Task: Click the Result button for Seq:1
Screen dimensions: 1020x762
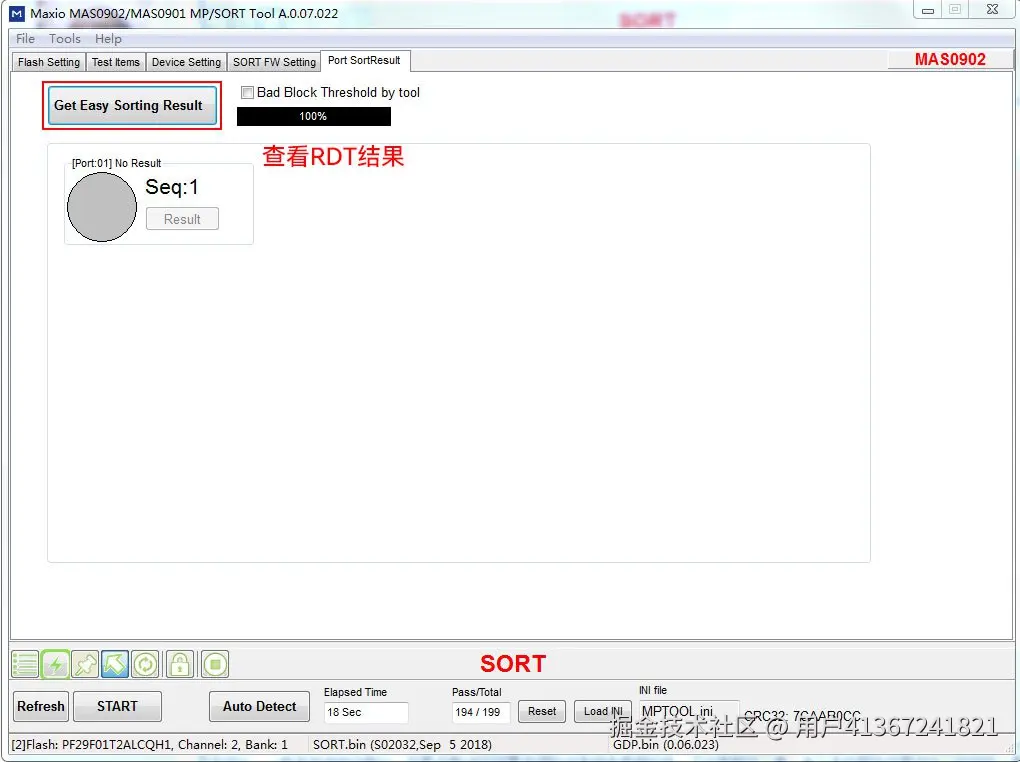Action: tap(182, 219)
